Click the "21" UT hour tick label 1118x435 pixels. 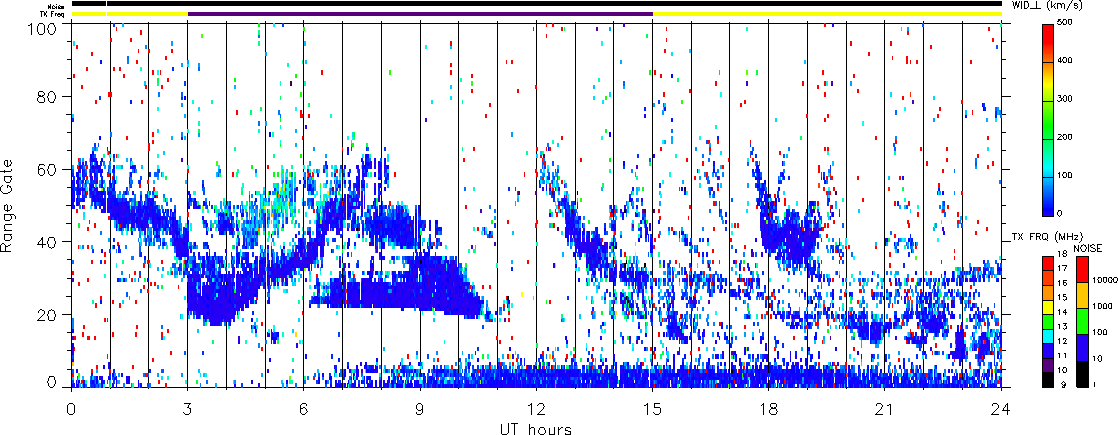(x=885, y=410)
